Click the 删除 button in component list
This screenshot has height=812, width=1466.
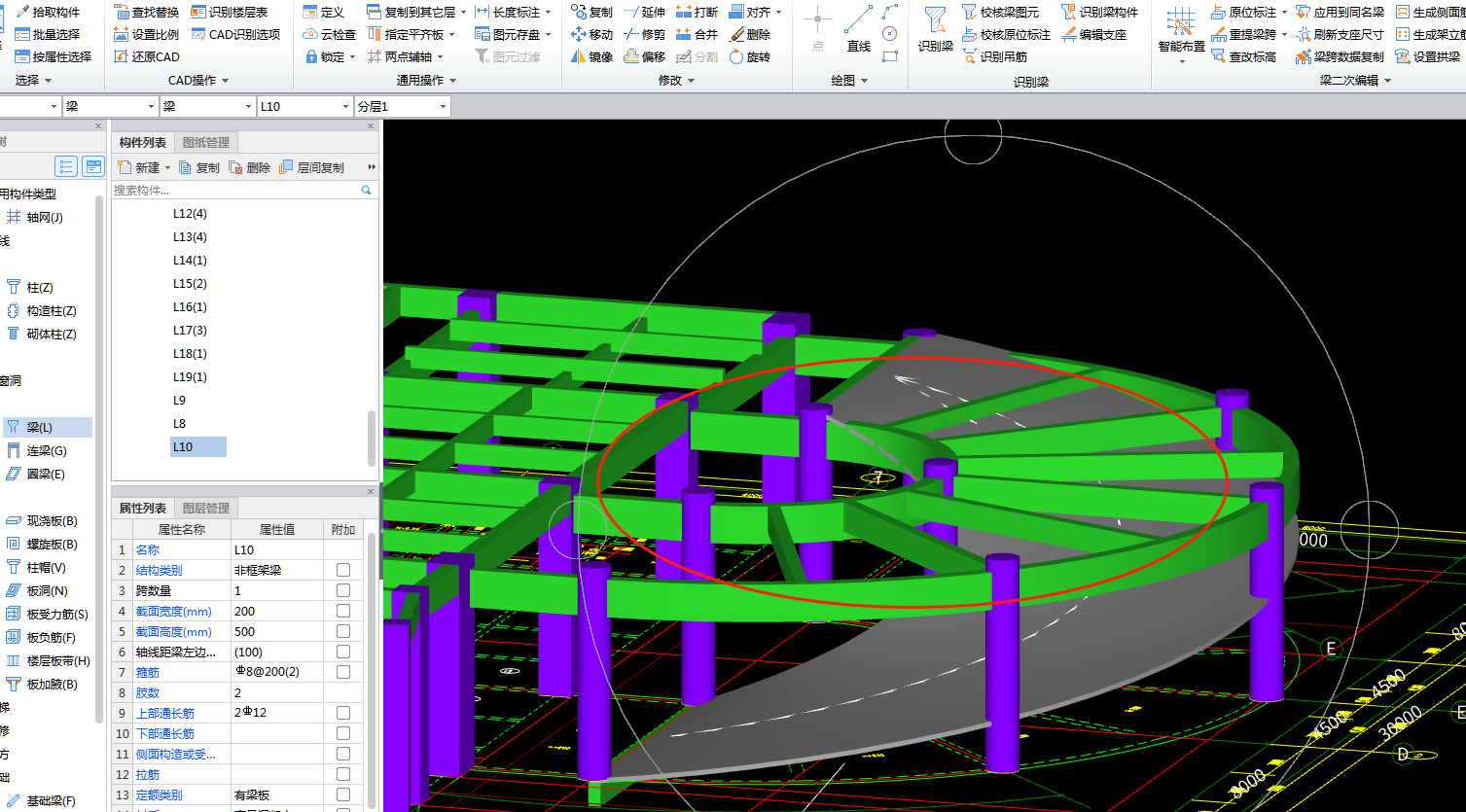pos(250,167)
